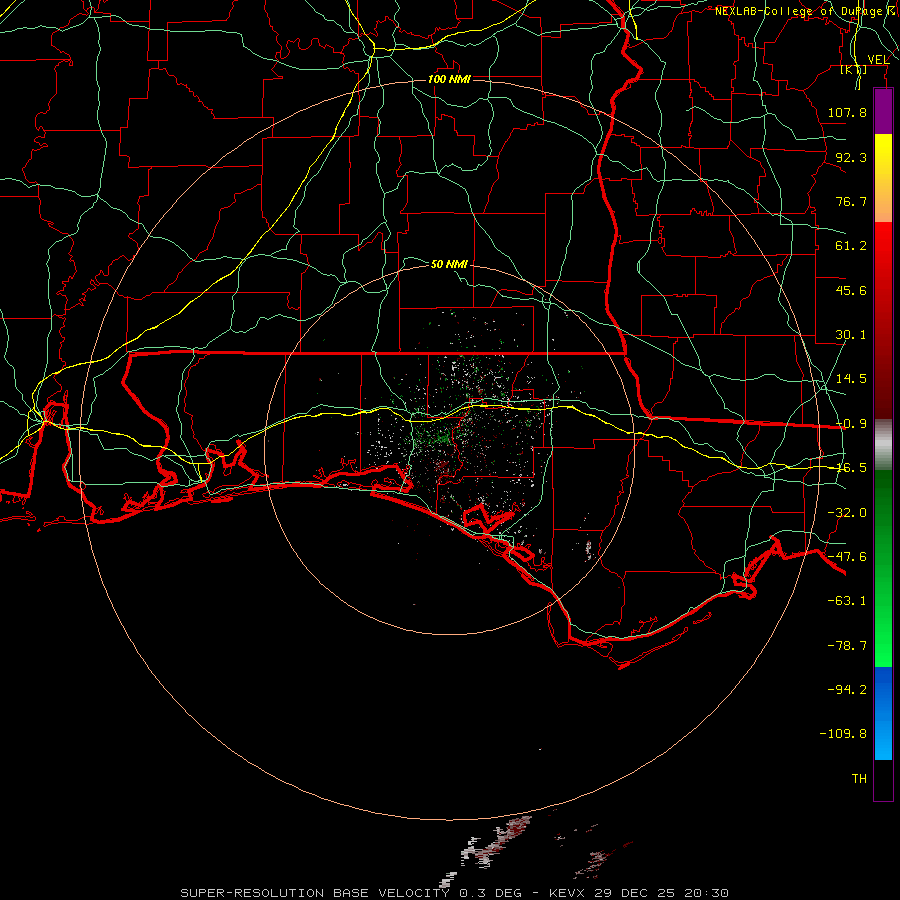
Task: Click the 14.5 velocity scale value
Action: [x=851, y=379]
